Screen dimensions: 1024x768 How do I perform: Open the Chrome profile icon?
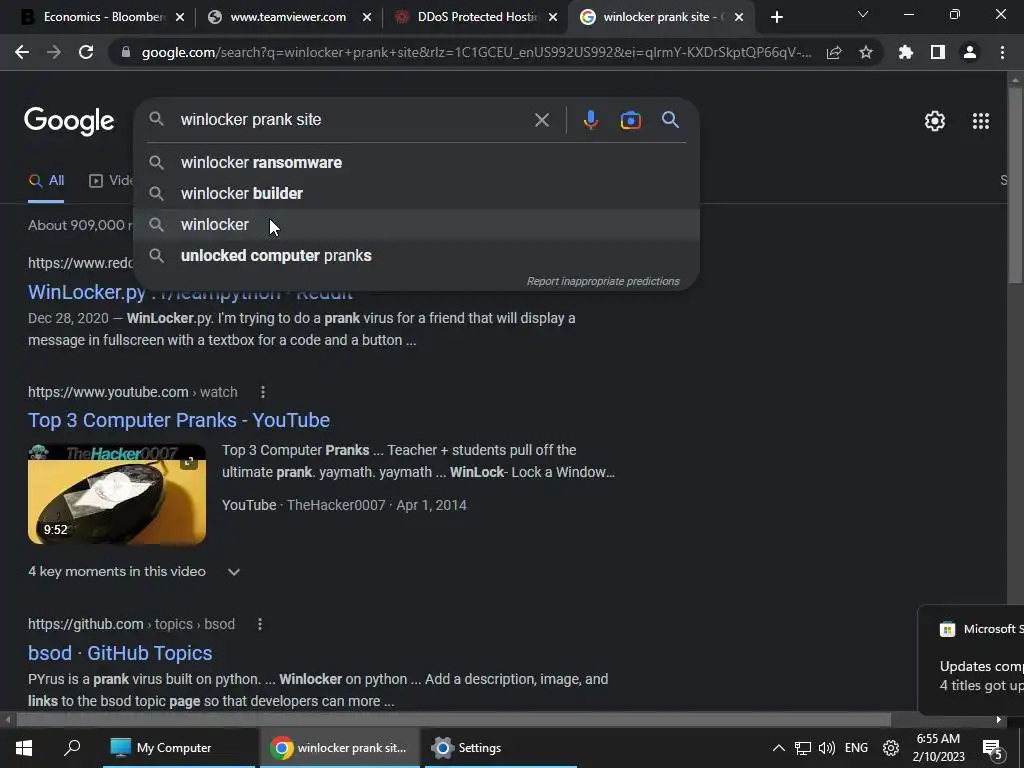[970, 52]
